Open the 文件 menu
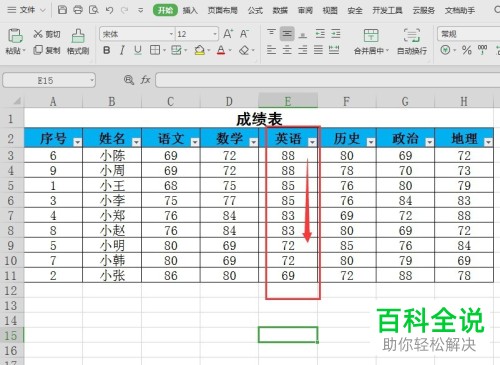This screenshot has height=365, width=500. (x=26, y=10)
